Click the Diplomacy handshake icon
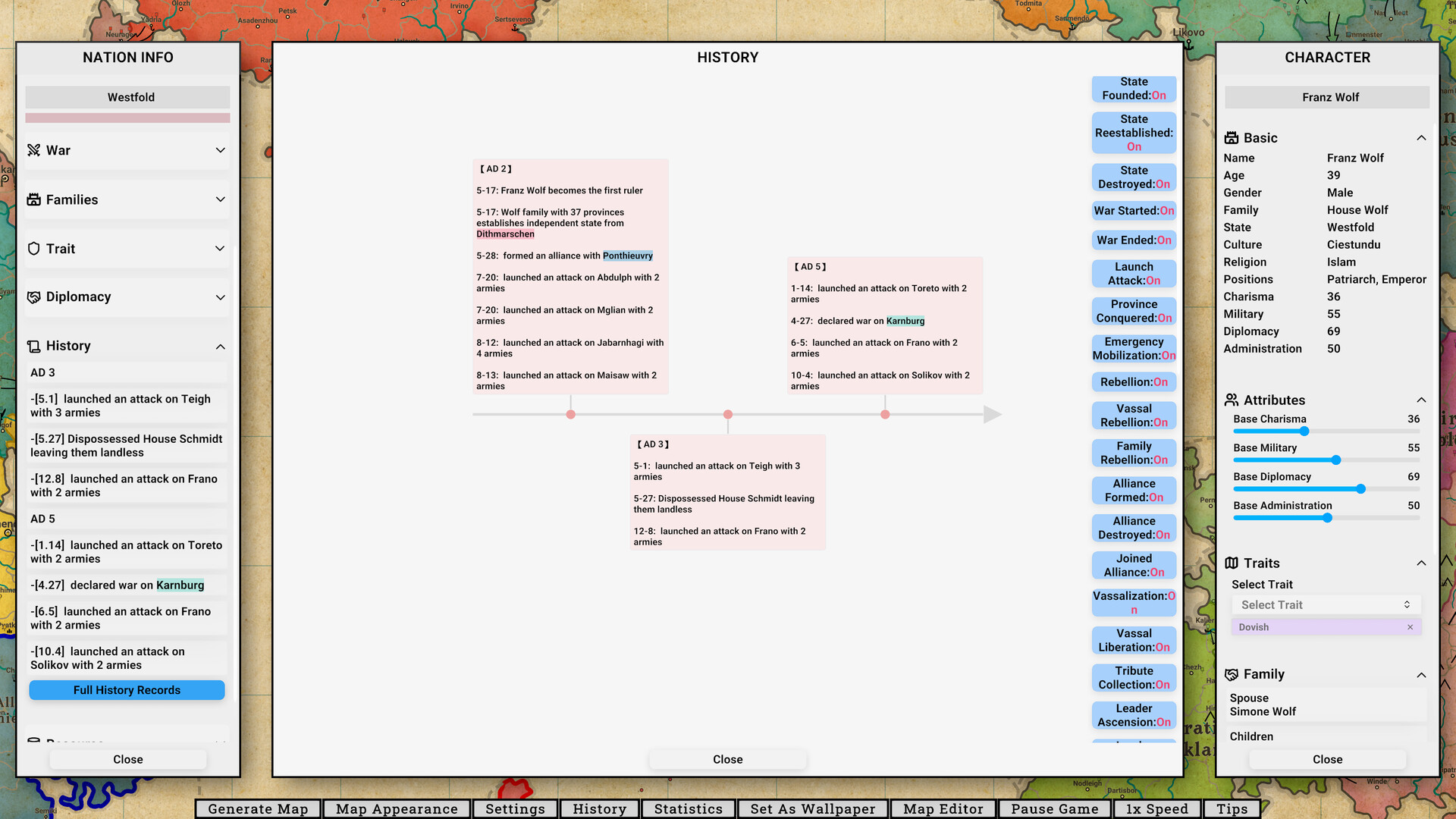This screenshot has width=1456, height=819. coord(34,297)
